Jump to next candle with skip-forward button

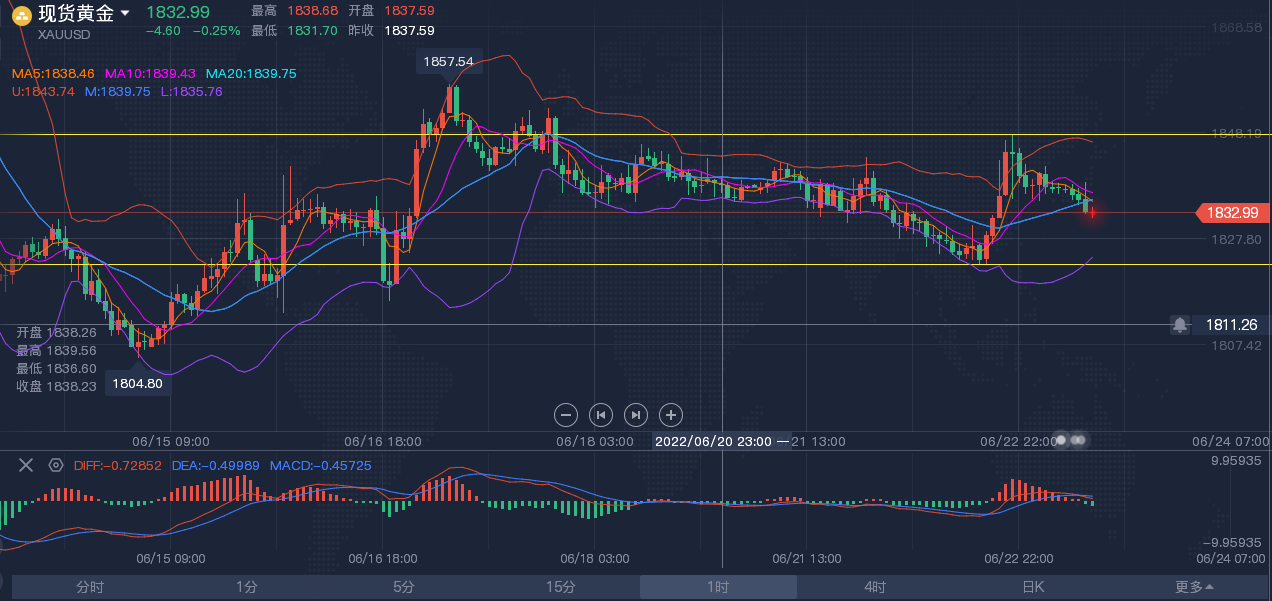point(636,414)
